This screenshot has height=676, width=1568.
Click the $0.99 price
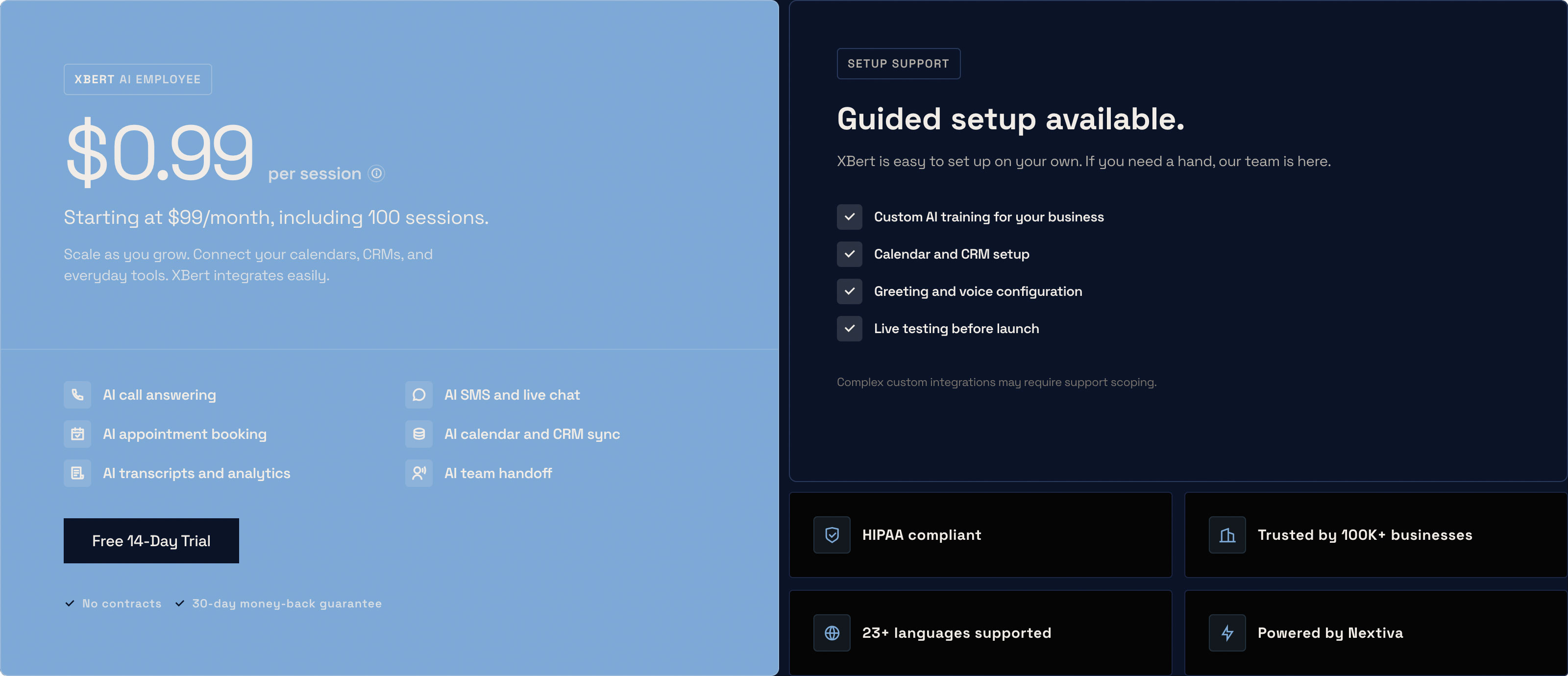point(159,152)
